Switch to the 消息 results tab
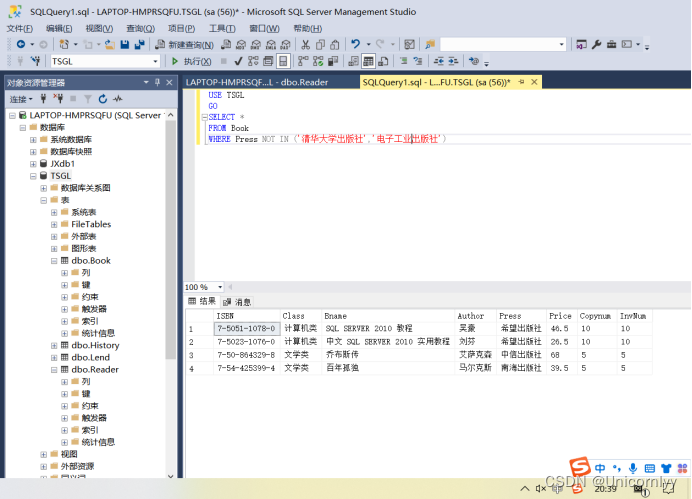 pyautogui.click(x=237, y=302)
